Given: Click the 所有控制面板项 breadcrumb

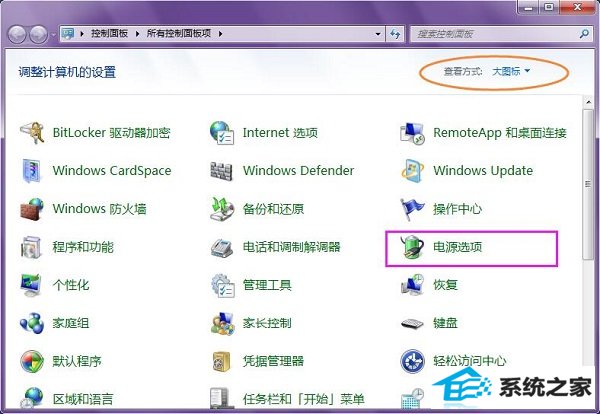Looking at the screenshot, I should click(x=179, y=34).
